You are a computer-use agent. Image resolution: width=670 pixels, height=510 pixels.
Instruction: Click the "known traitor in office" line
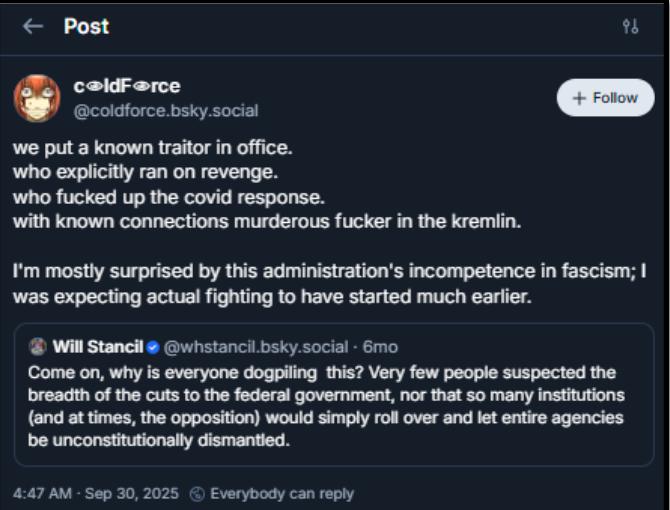pyautogui.click(x=153, y=148)
